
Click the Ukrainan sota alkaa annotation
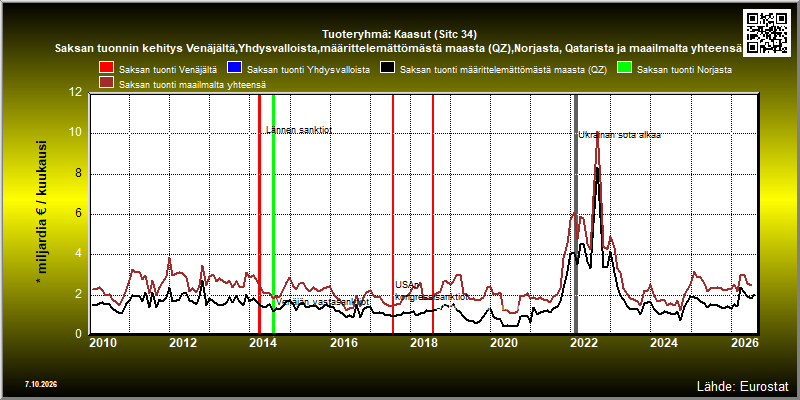coord(619,135)
